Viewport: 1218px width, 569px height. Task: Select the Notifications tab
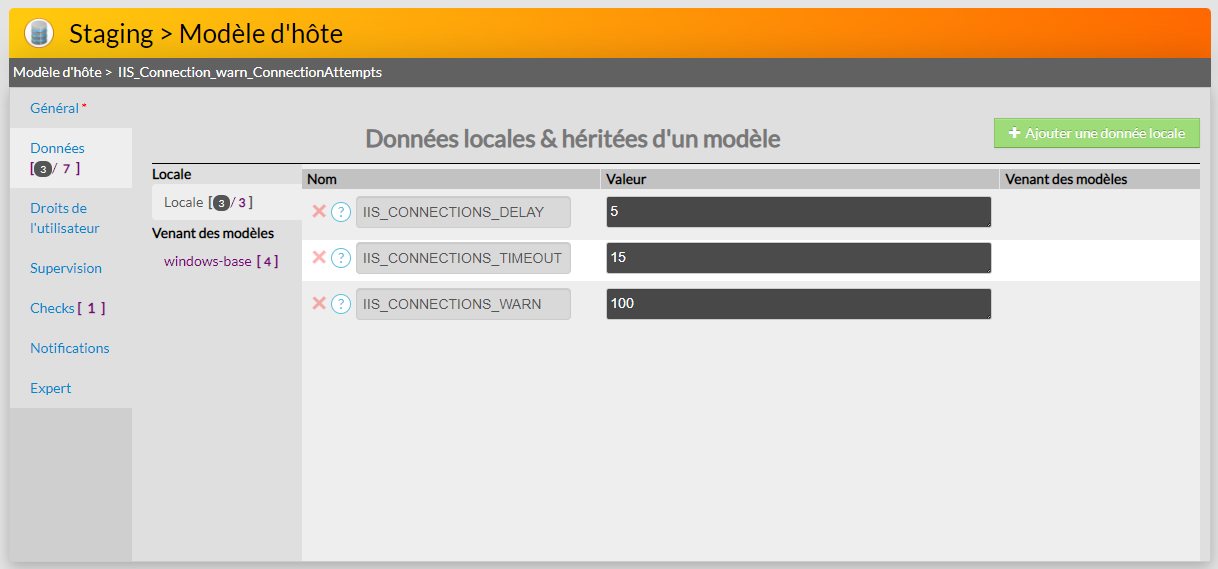(70, 348)
